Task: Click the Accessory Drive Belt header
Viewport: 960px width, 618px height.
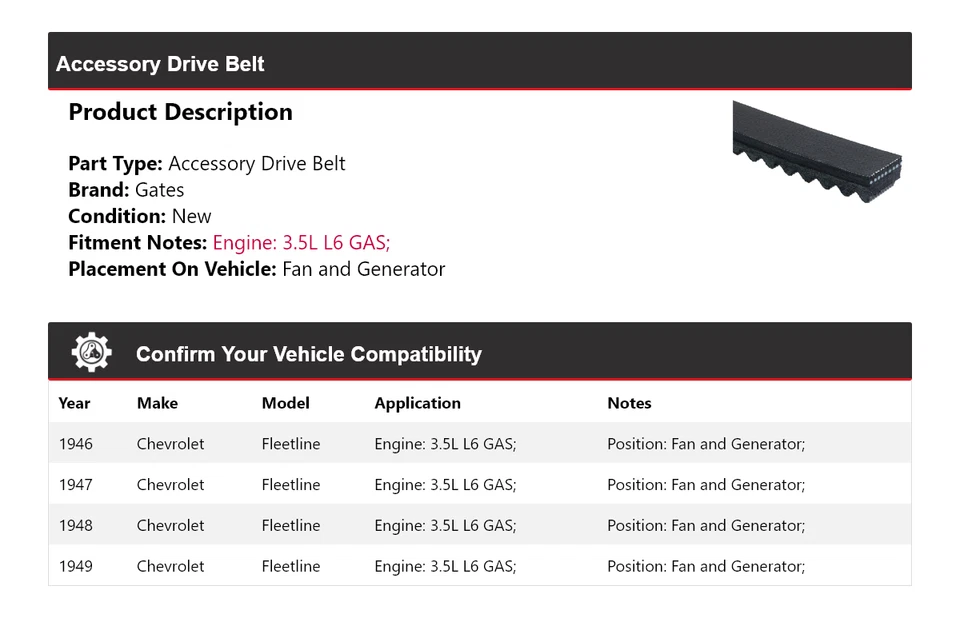Action: point(160,64)
